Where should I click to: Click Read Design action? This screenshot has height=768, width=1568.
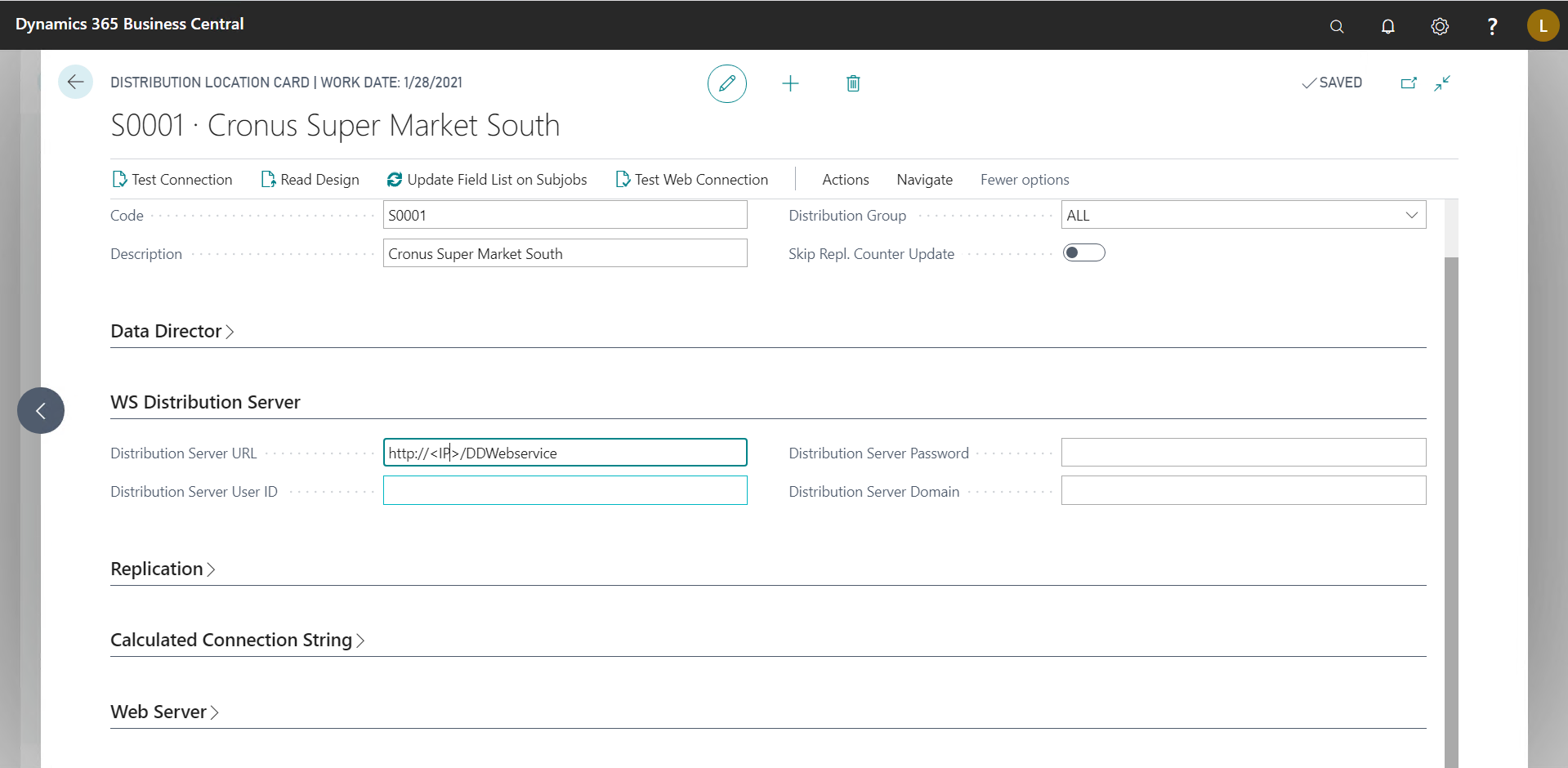tap(310, 180)
